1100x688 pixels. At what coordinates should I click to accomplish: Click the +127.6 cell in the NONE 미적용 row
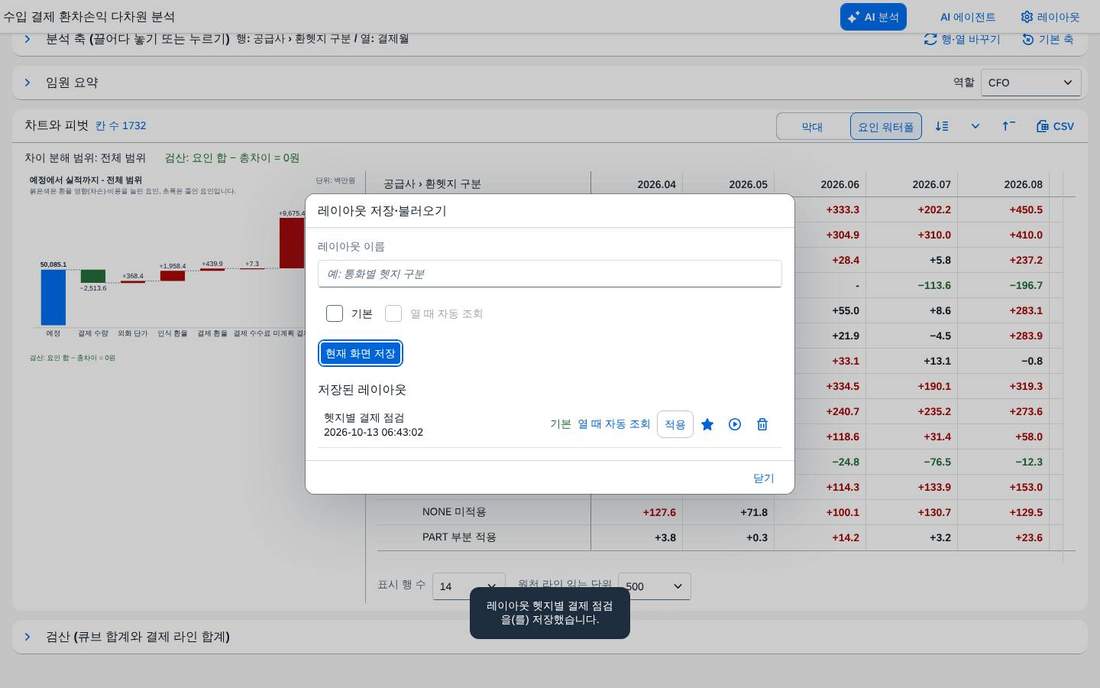659,513
